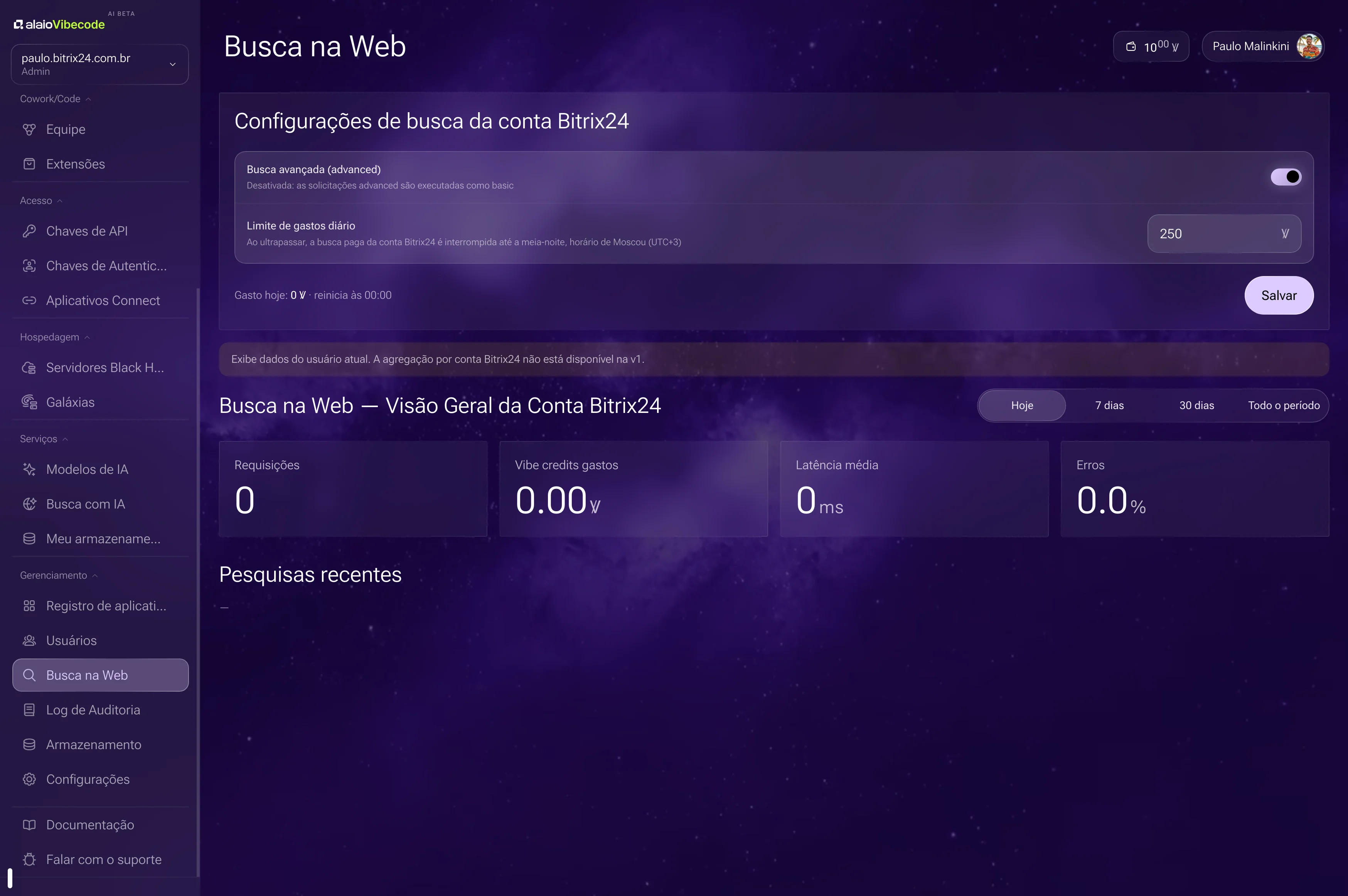
Task: Open Equipe via its team icon
Action: click(29, 130)
